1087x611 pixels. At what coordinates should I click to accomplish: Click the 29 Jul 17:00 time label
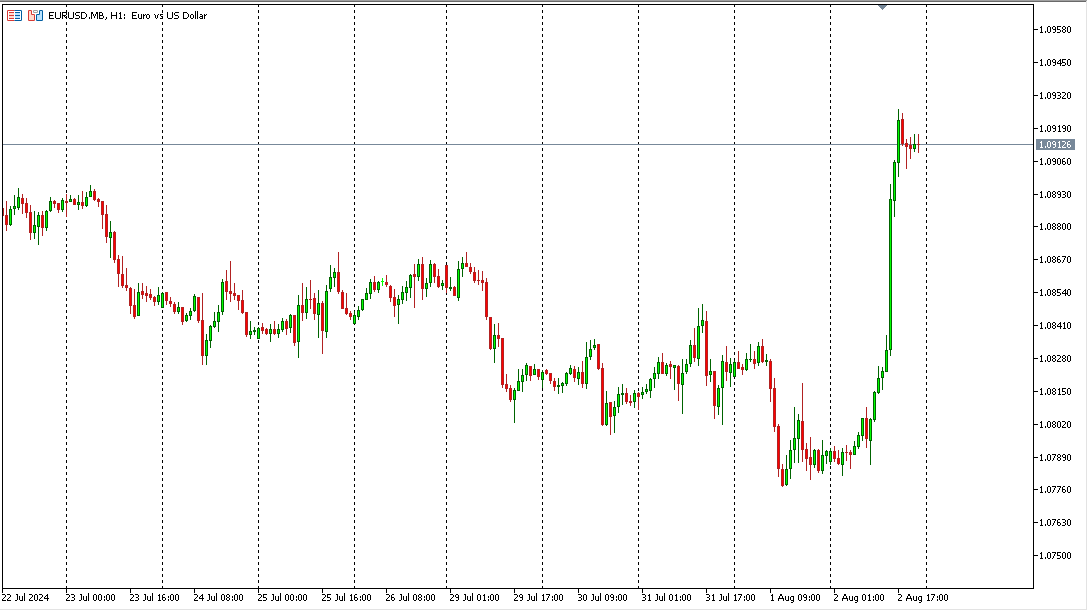[538, 598]
